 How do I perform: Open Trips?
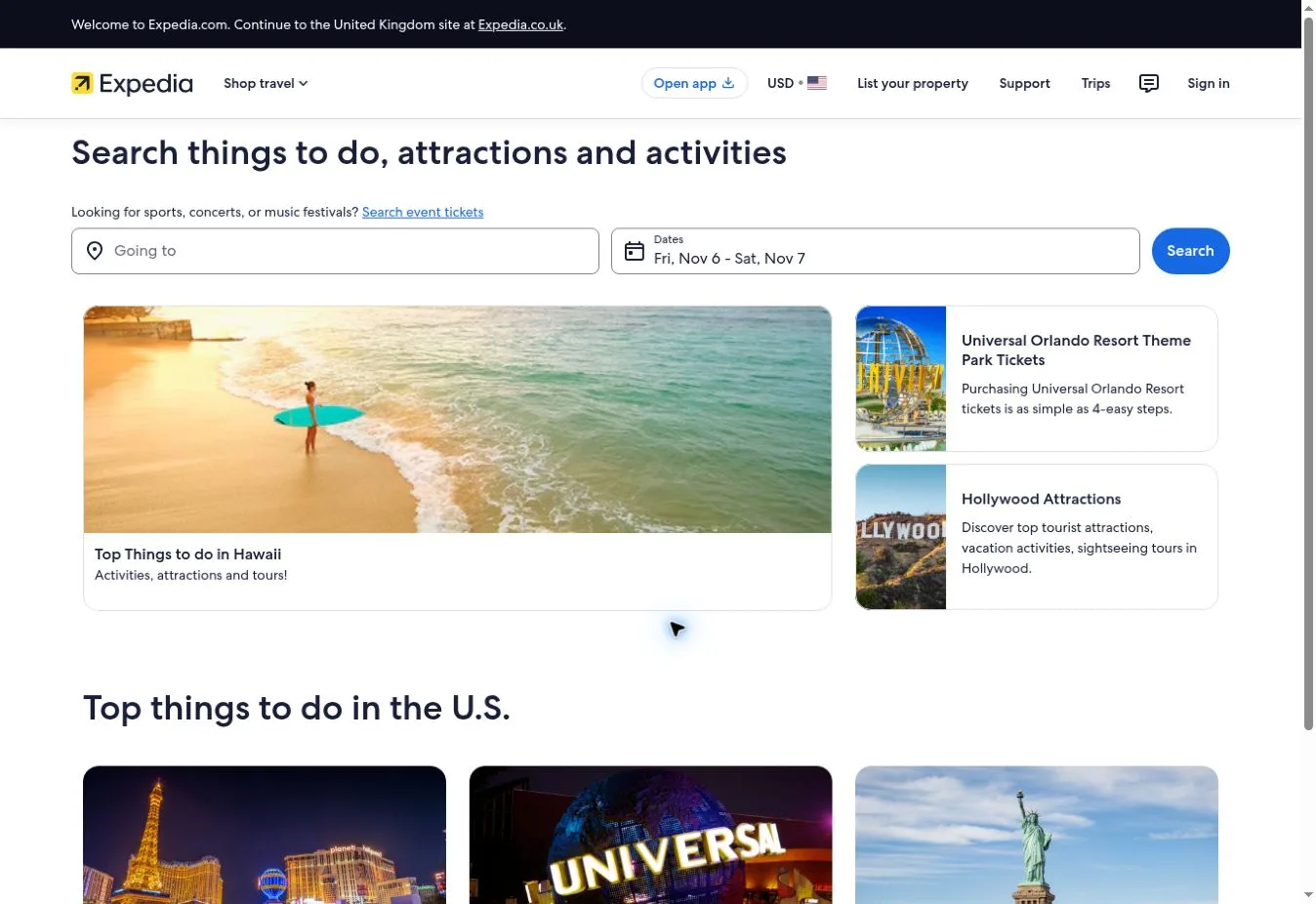coord(1095,84)
